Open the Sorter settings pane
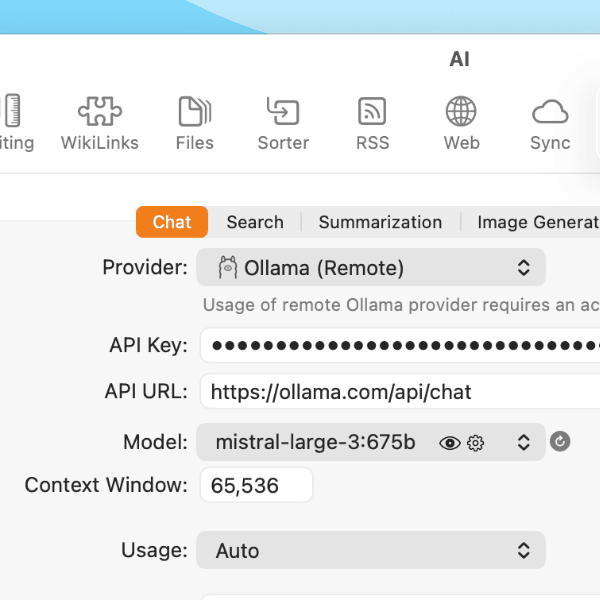 click(x=283, y=123)
